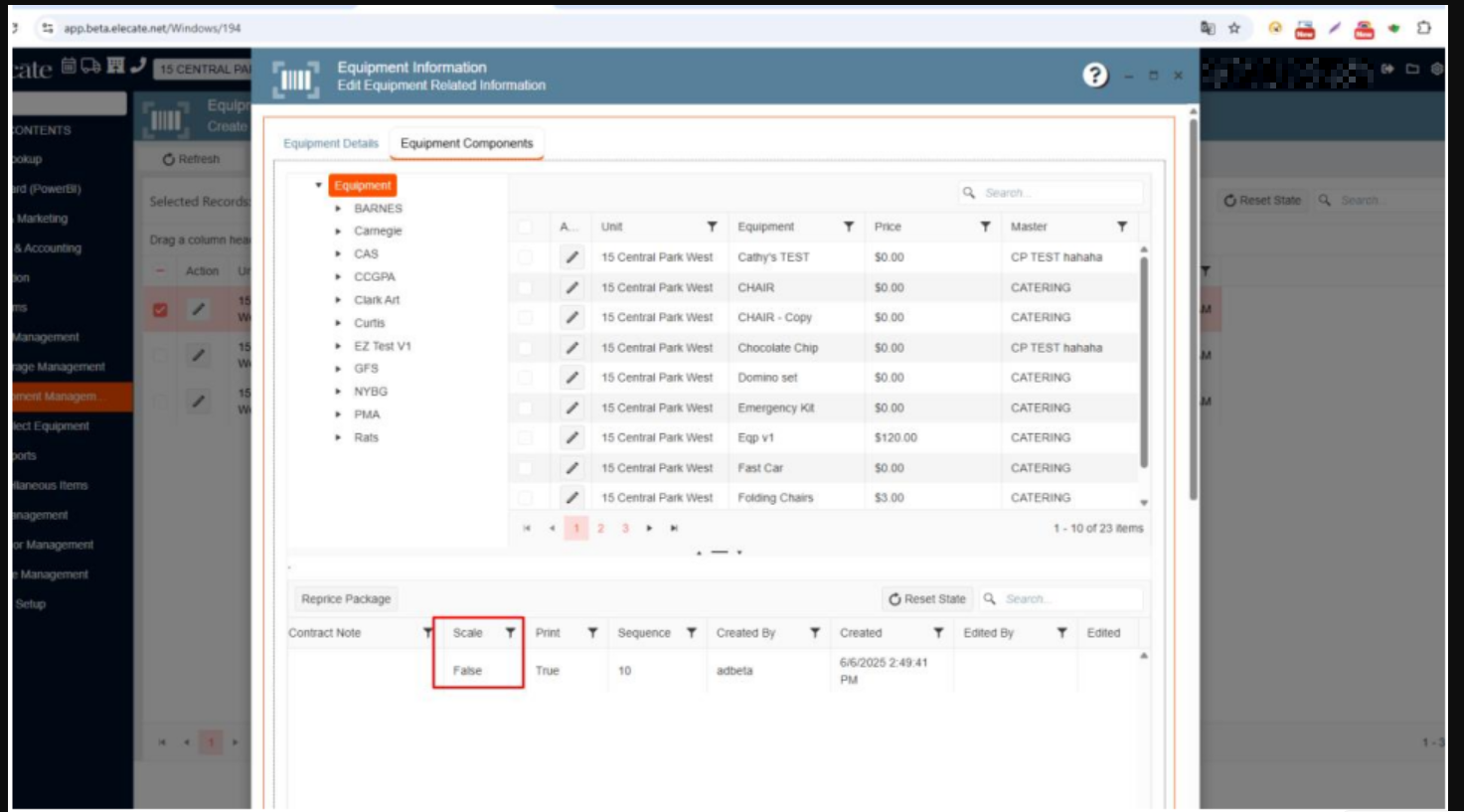Viewport: 1464px width, 812px height.
Task: Toggle select-all checkbox in grid header
Action: click(525, 227)
